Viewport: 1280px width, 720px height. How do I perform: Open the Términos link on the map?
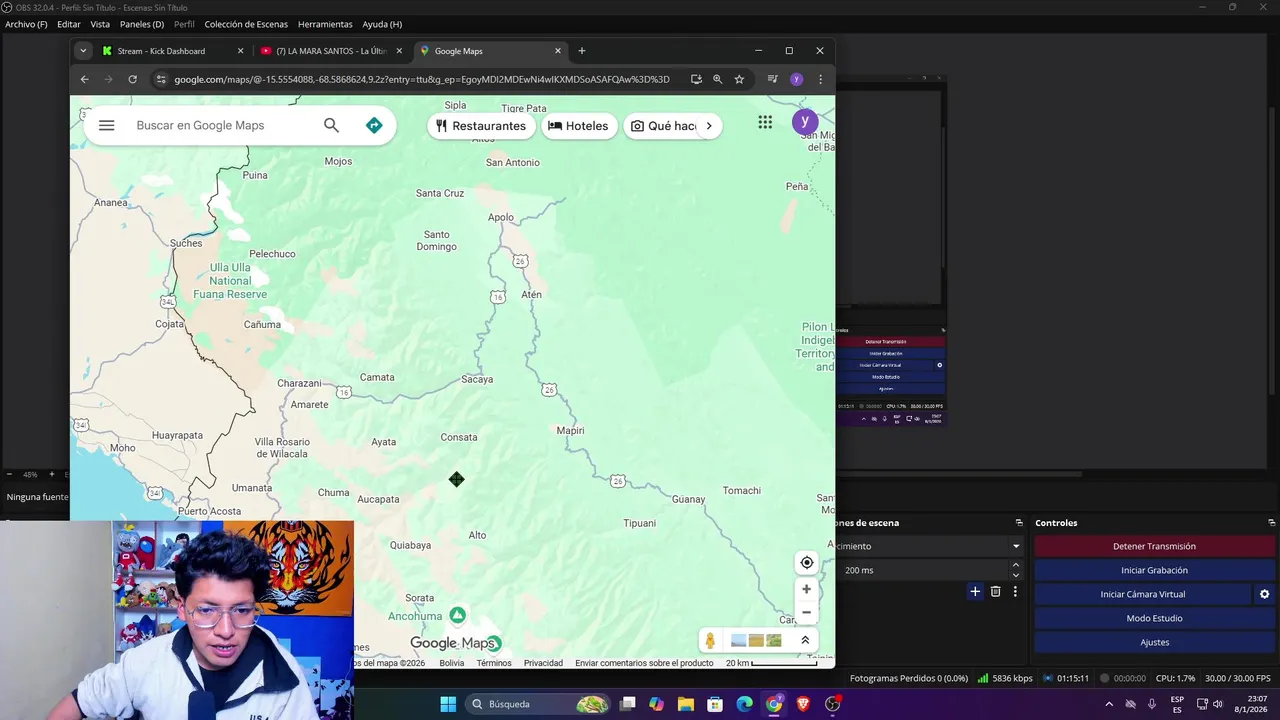[x=494, y=663]
